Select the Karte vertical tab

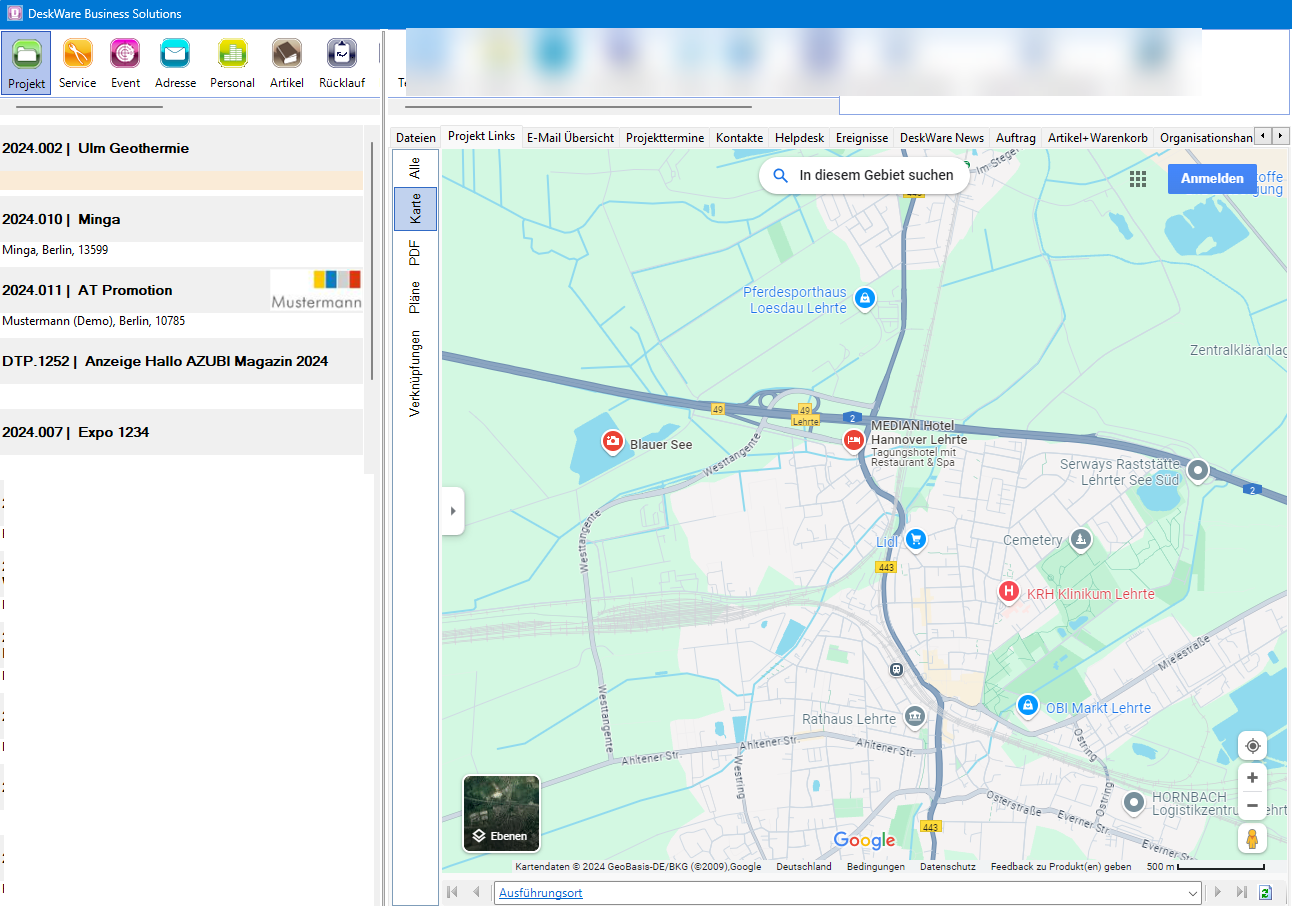click(x=415, y=209)
